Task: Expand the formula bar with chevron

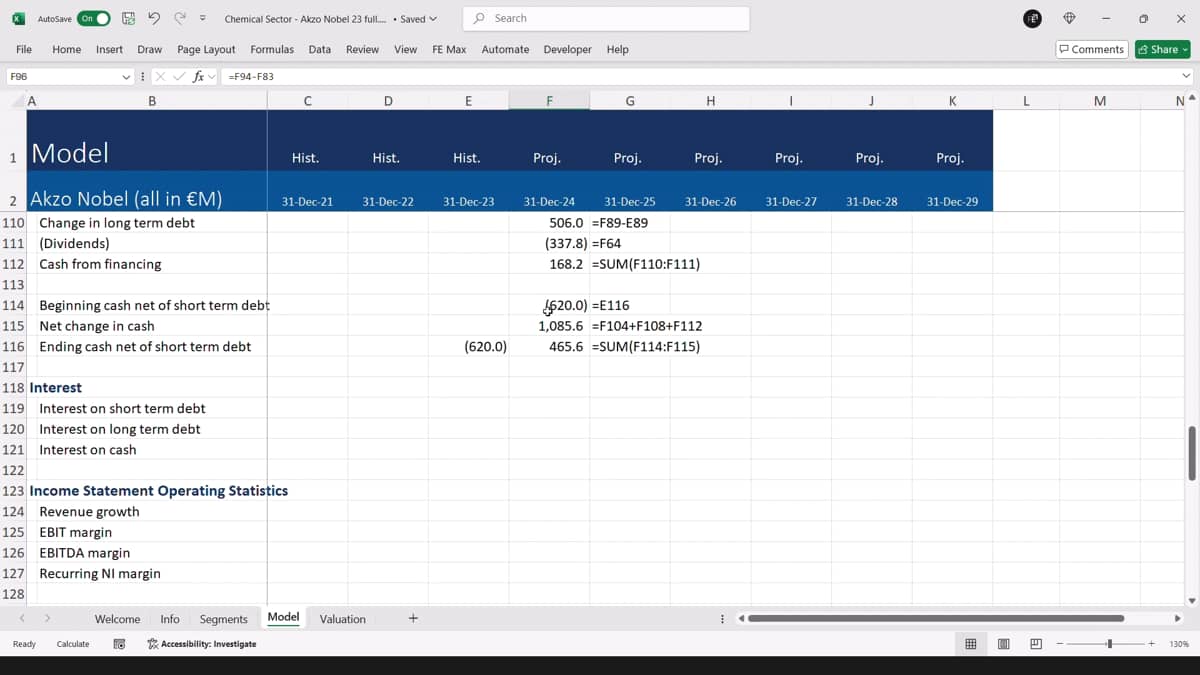Action: 1186,76
